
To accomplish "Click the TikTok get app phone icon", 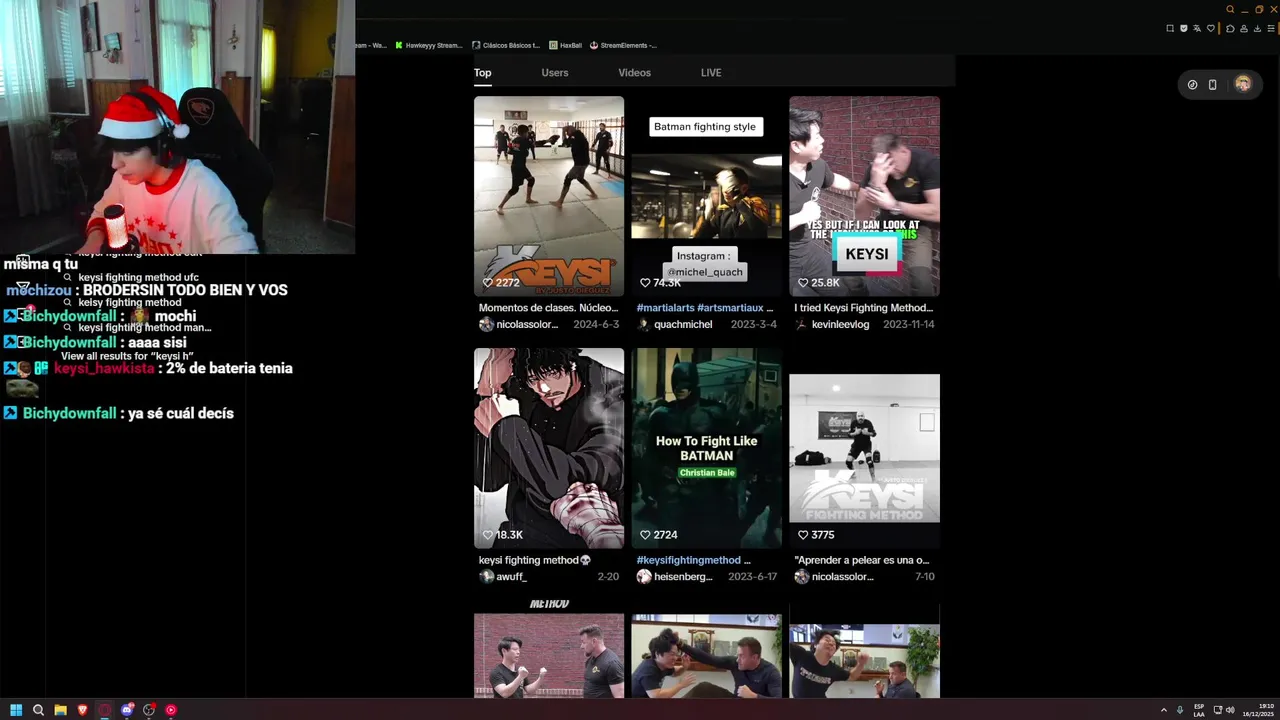I will (1212, 85).
